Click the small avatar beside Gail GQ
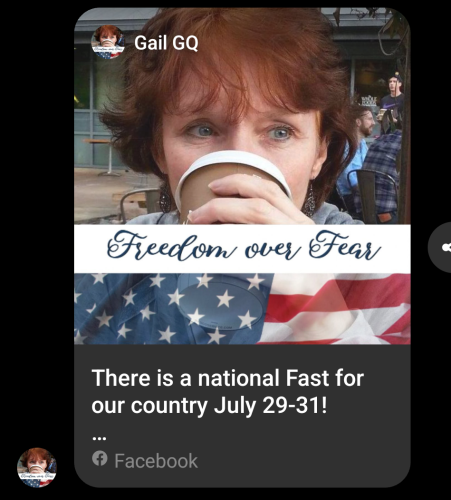451x500 pixels. [108, 42]
